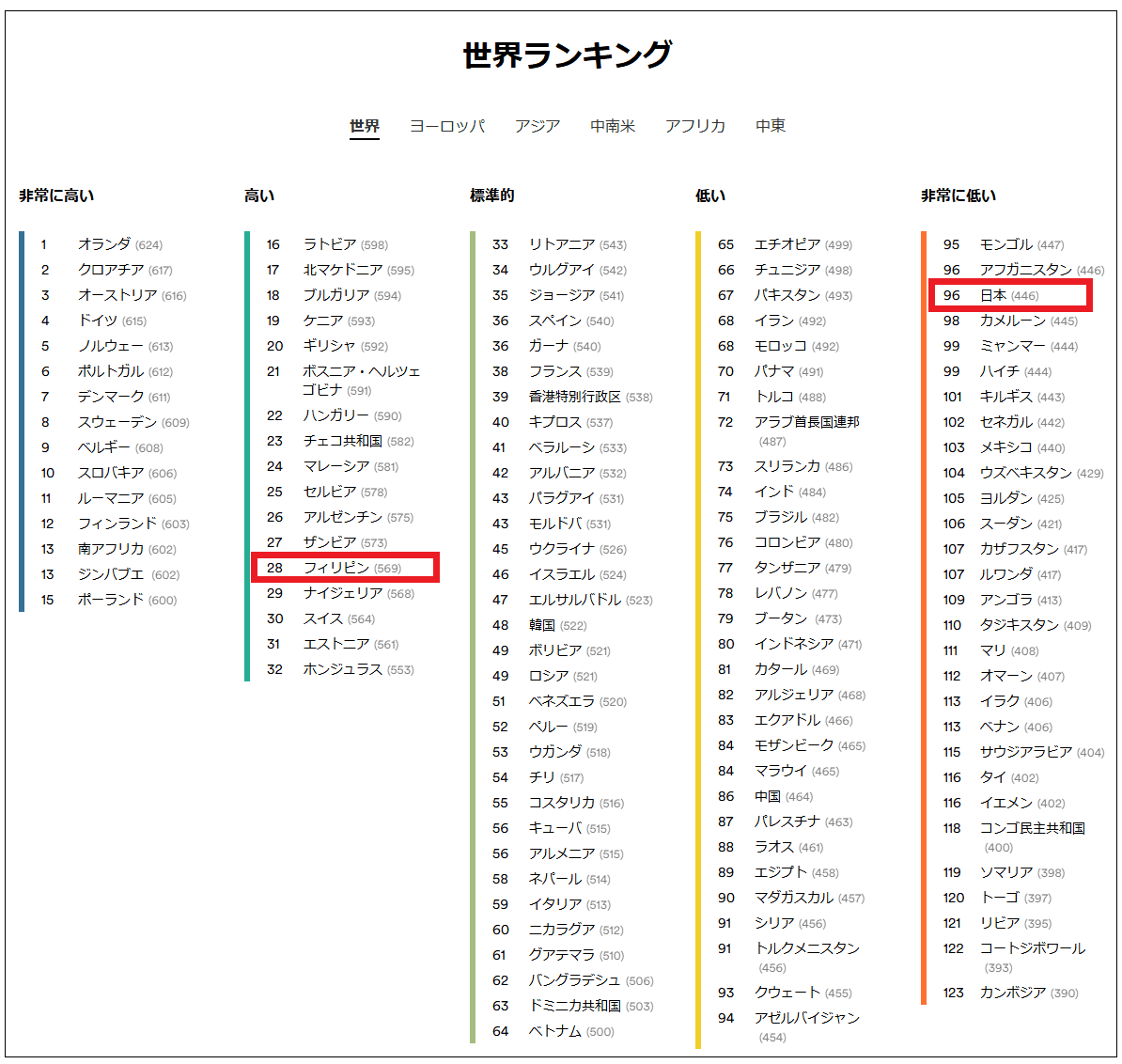Select ラトビア (598) entry
This screenshot has height=1064, width=1122.
click(x=346, y=244)
